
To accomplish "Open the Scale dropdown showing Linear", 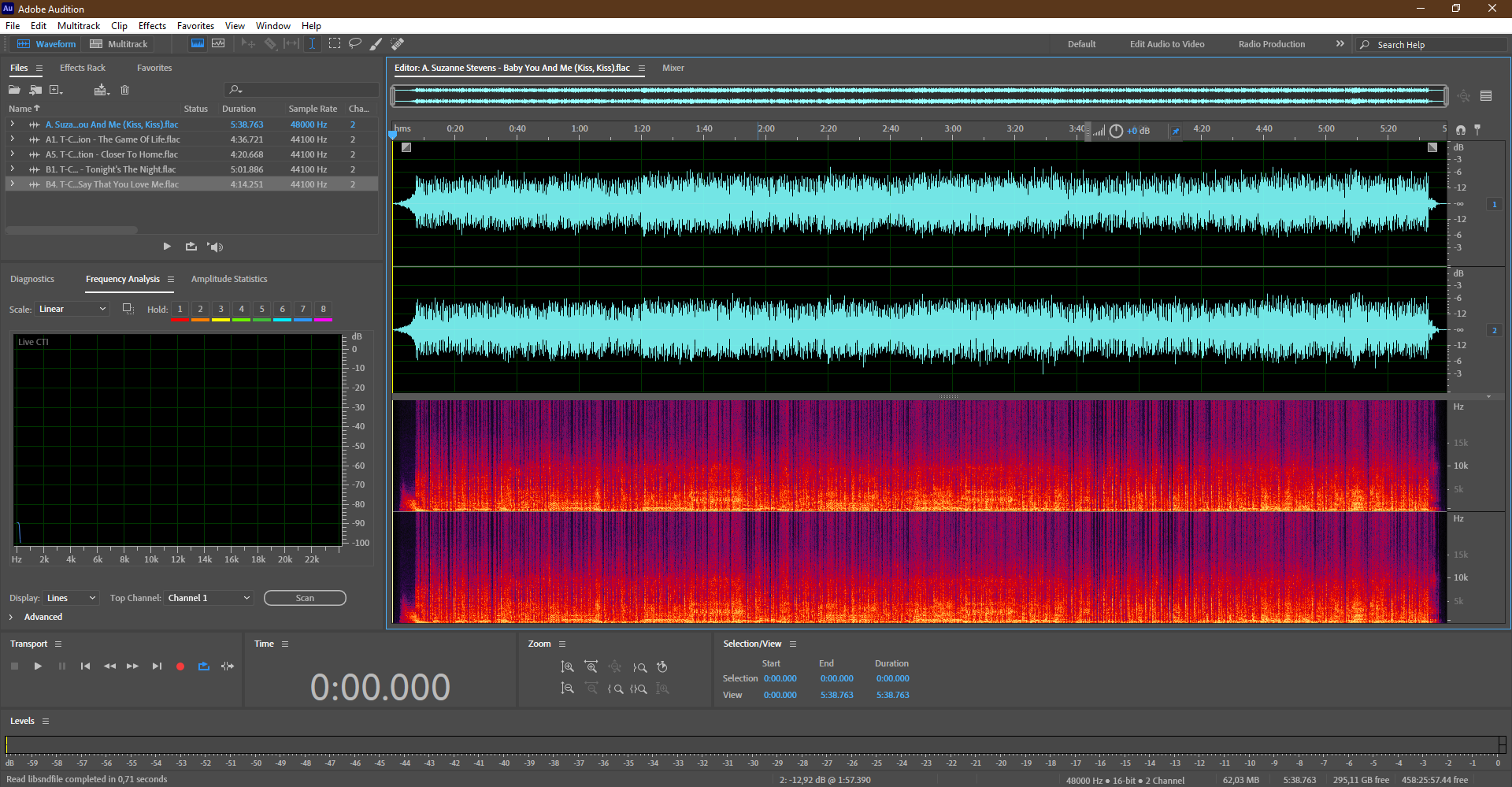I will tap(72, 309).
